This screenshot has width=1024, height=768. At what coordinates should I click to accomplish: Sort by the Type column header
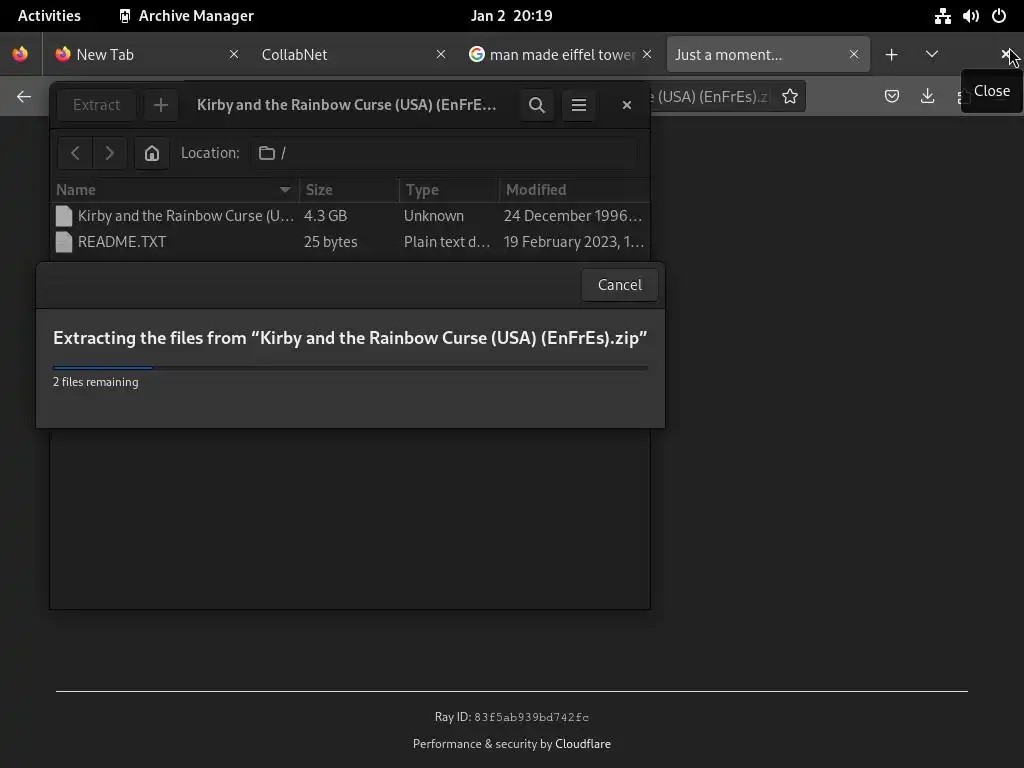(x=449, y=190)
